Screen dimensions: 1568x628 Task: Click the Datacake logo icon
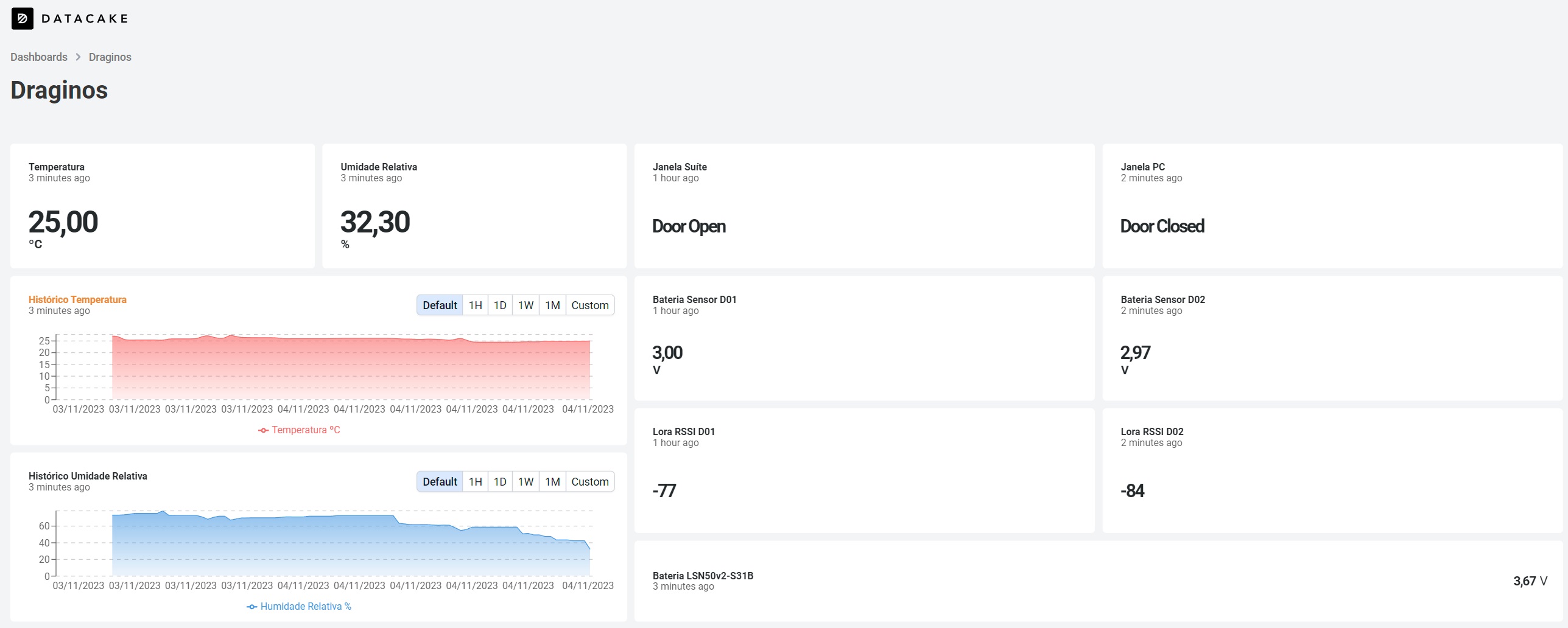pyautogui.click(x=23, y=19)
